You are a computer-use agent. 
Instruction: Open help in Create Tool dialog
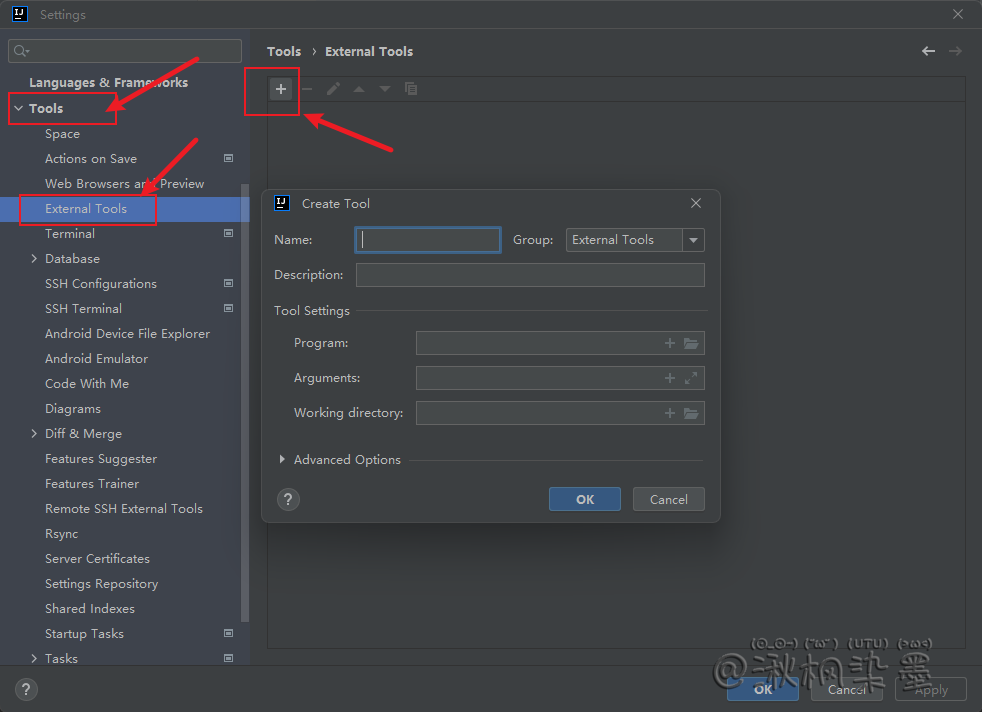[x=288, y=500]
